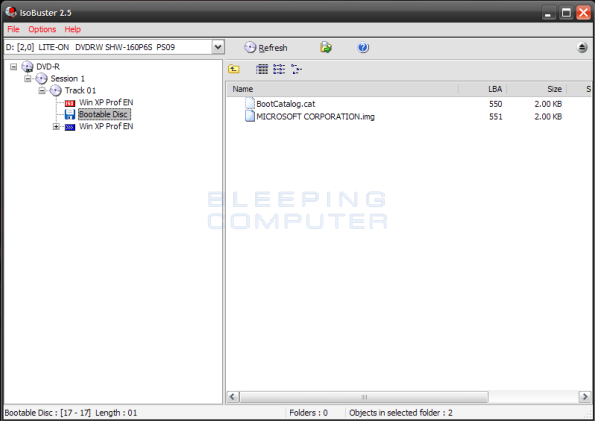Click the red ISO file system icon
Screen dimensions: 595x421
70,103
